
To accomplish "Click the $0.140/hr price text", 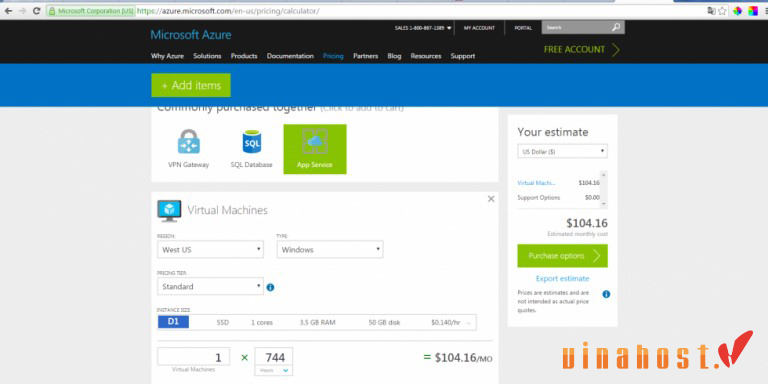I will coord(446,323).
